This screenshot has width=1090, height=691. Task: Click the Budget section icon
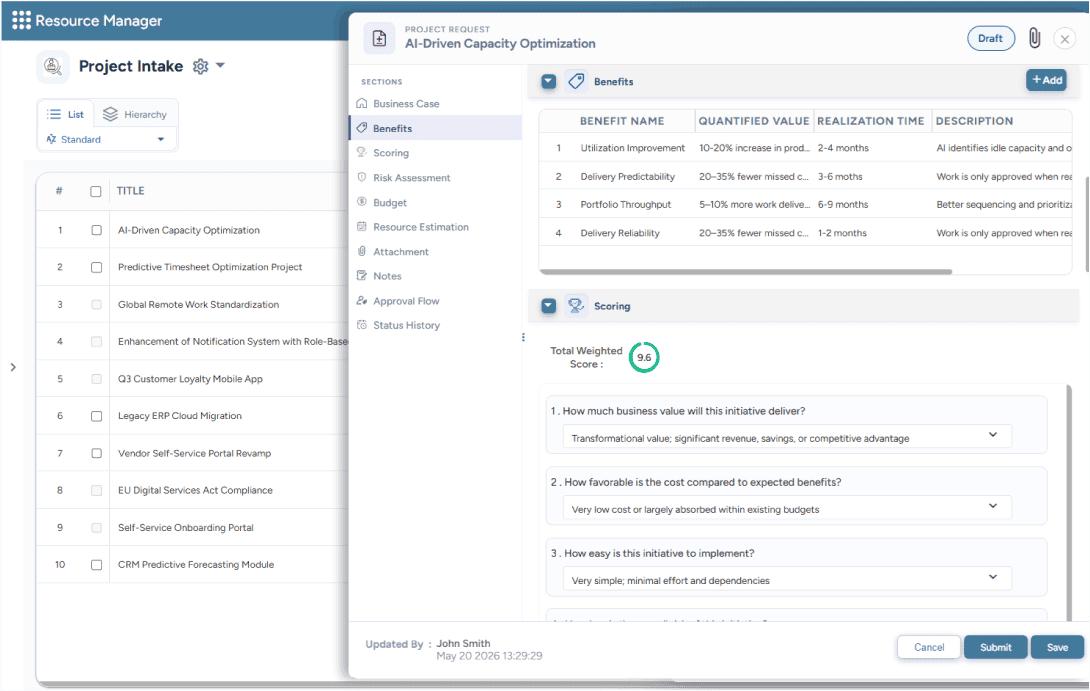[x=361, y=202]
